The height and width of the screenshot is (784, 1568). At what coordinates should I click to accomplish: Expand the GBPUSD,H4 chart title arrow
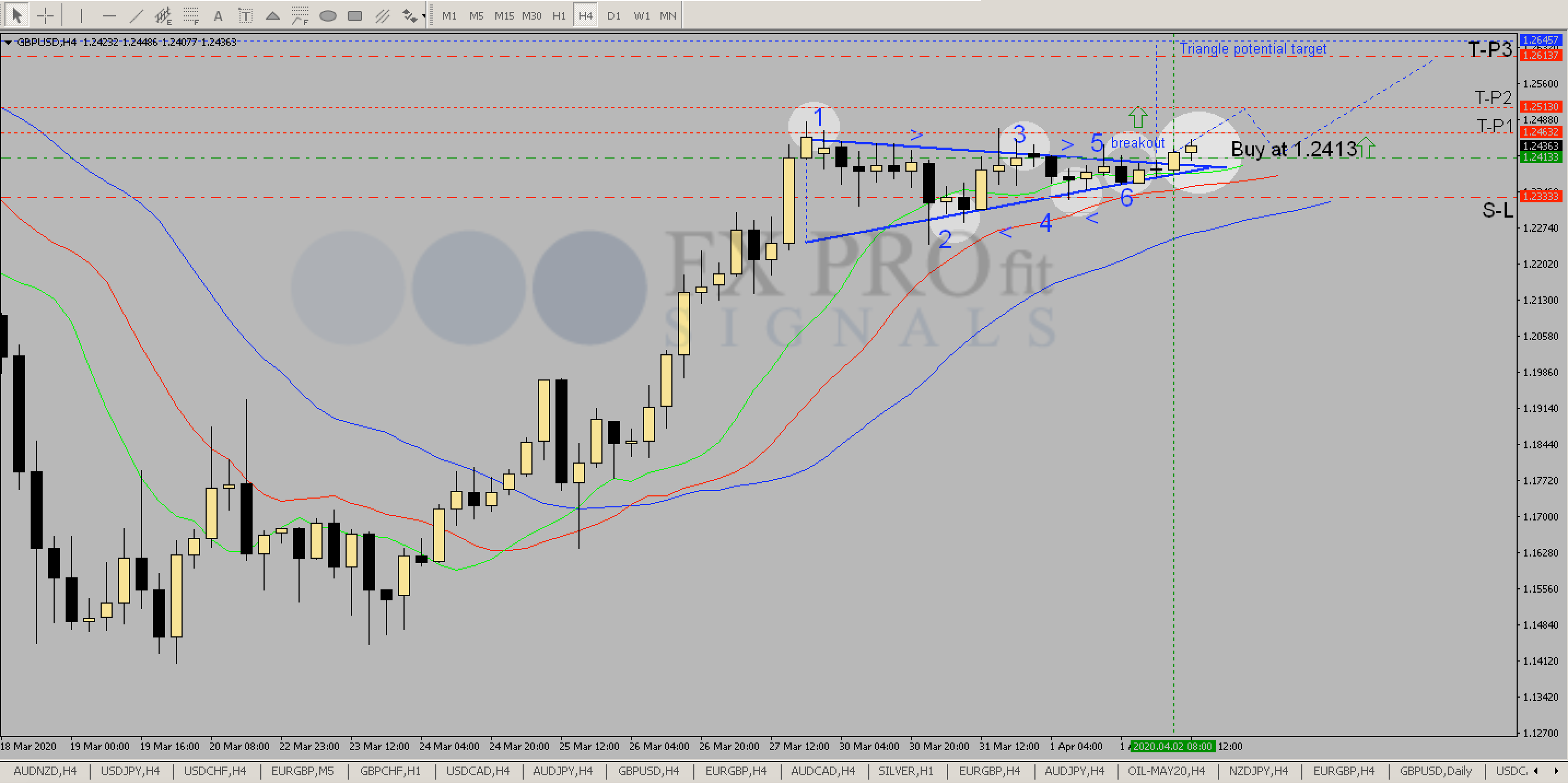[8, 42]
